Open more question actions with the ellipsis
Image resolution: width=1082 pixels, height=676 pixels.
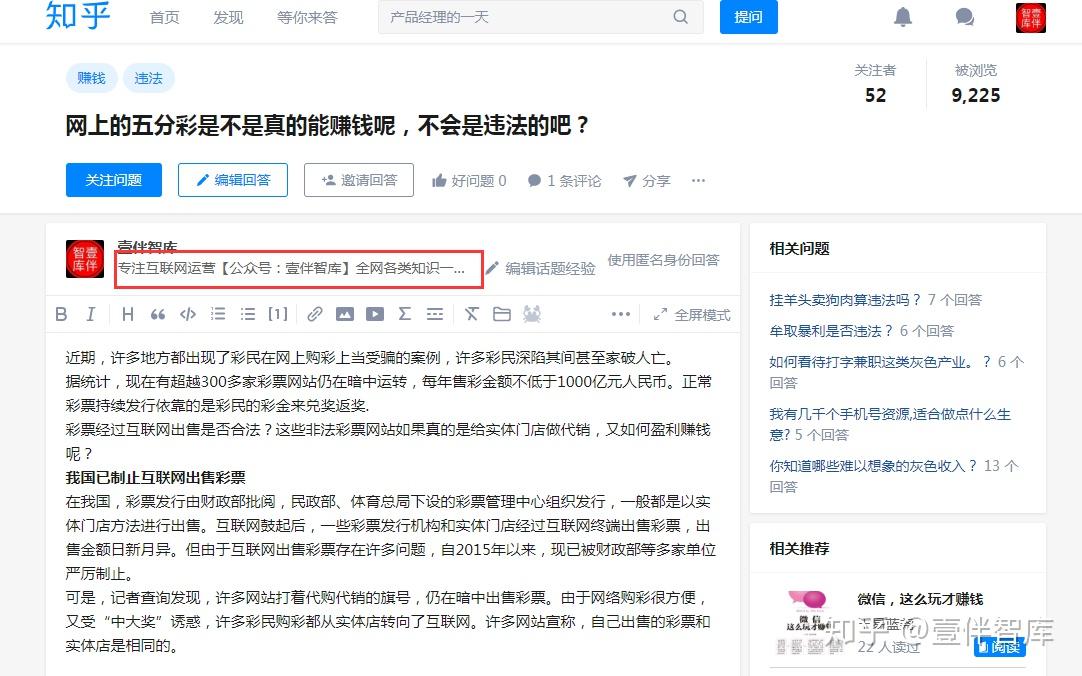pyautogui.click(x=698, y=181)
